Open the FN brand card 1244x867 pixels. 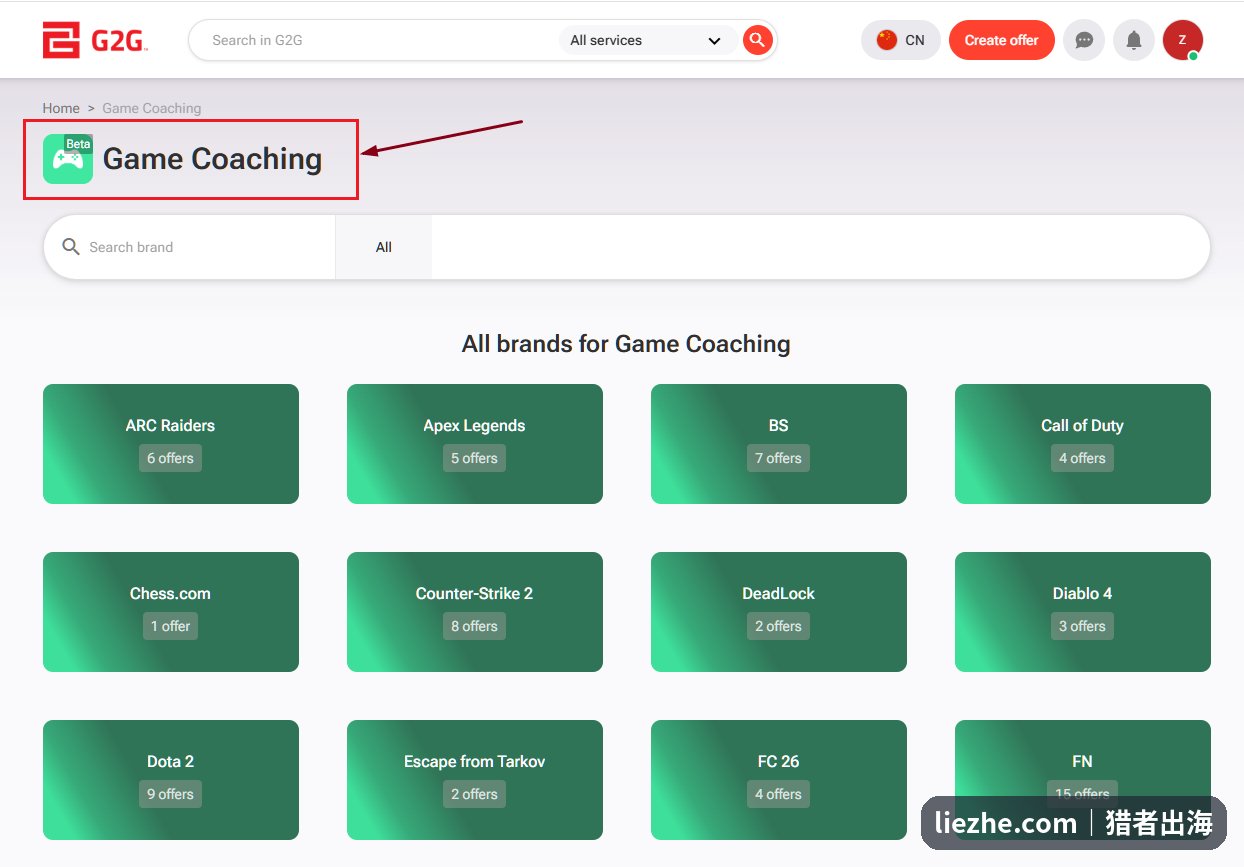pos(1083,780)
